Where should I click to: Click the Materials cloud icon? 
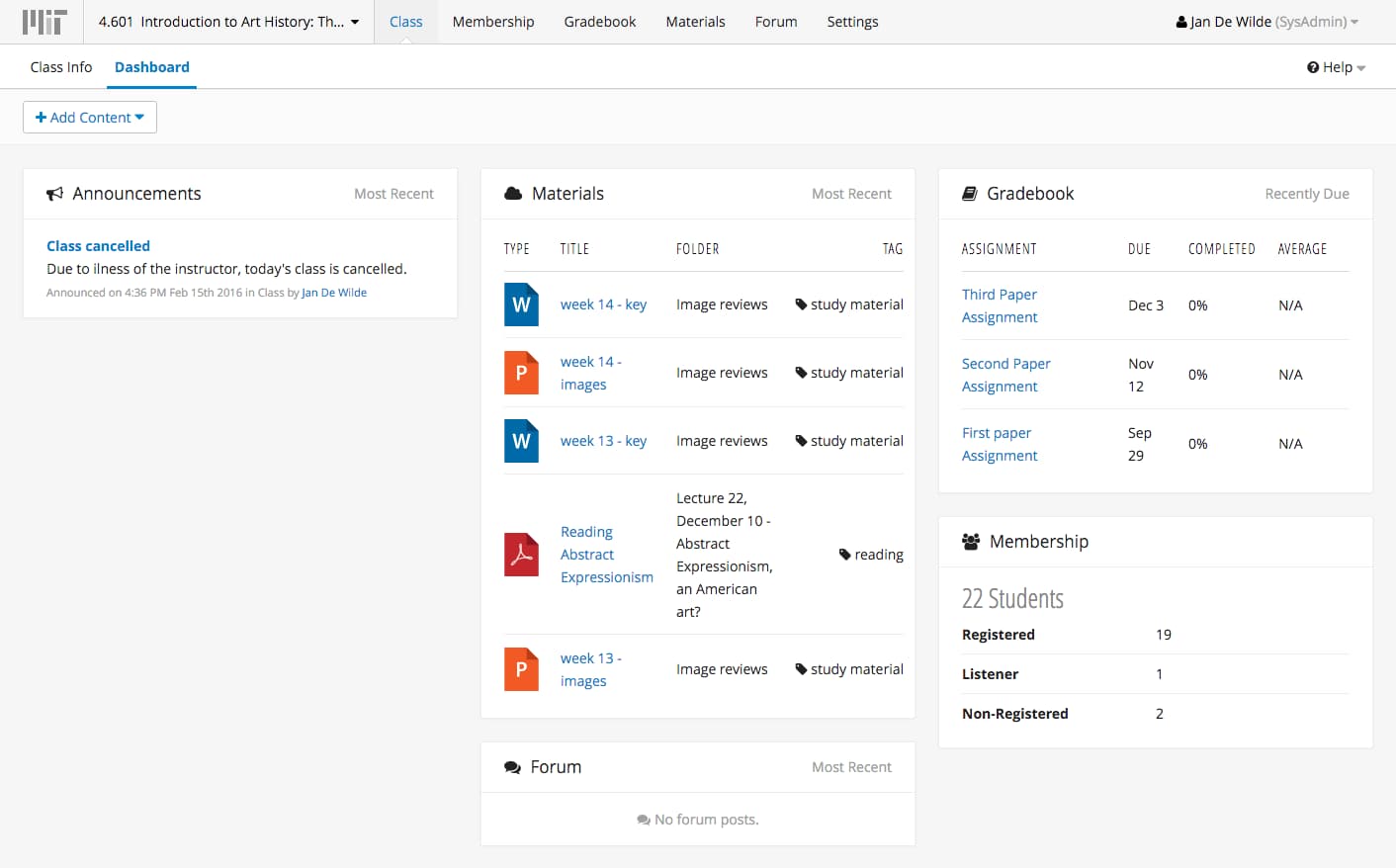tap(513, 194)
